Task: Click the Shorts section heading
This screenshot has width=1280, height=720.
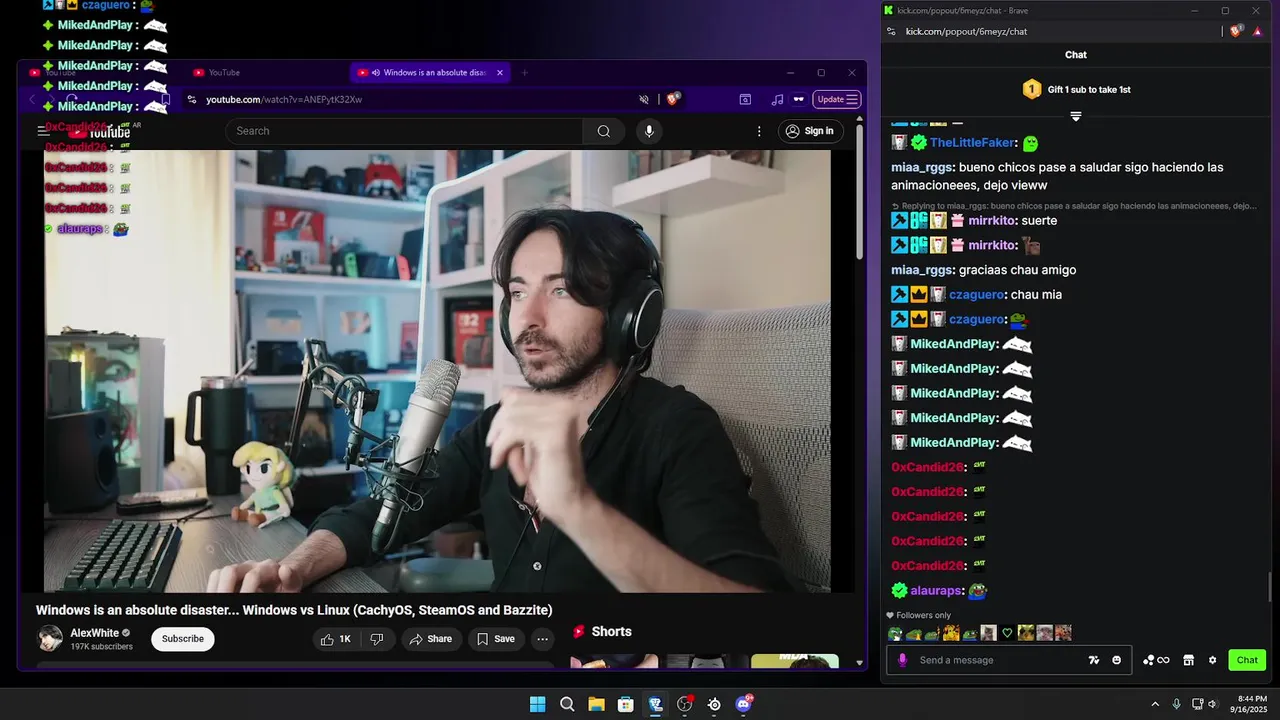Action: 611,632
